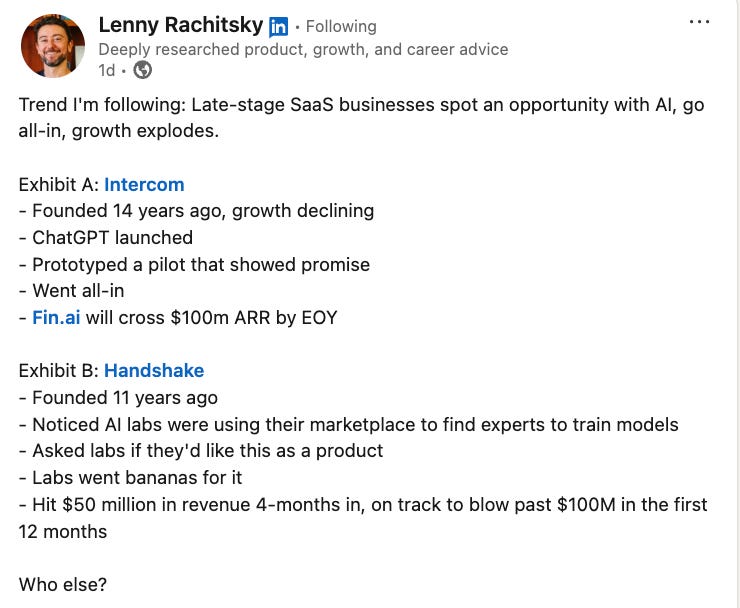Click the 1d post timestamp
Image resolution: width=740 pixels, height=608 pixels.
point(106,70)
